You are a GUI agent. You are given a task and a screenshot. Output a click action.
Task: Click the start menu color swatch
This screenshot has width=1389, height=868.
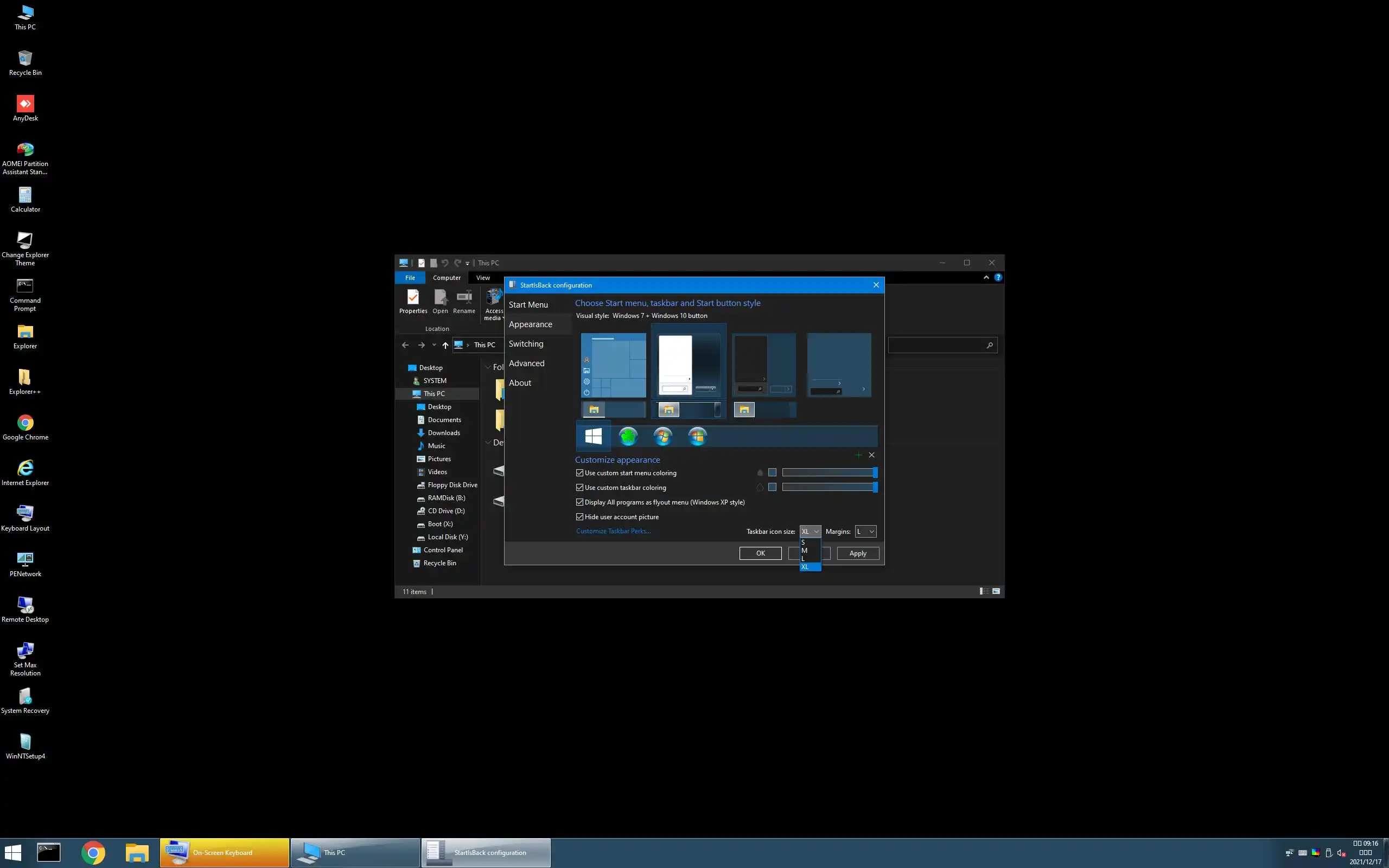tap(772, 473)
